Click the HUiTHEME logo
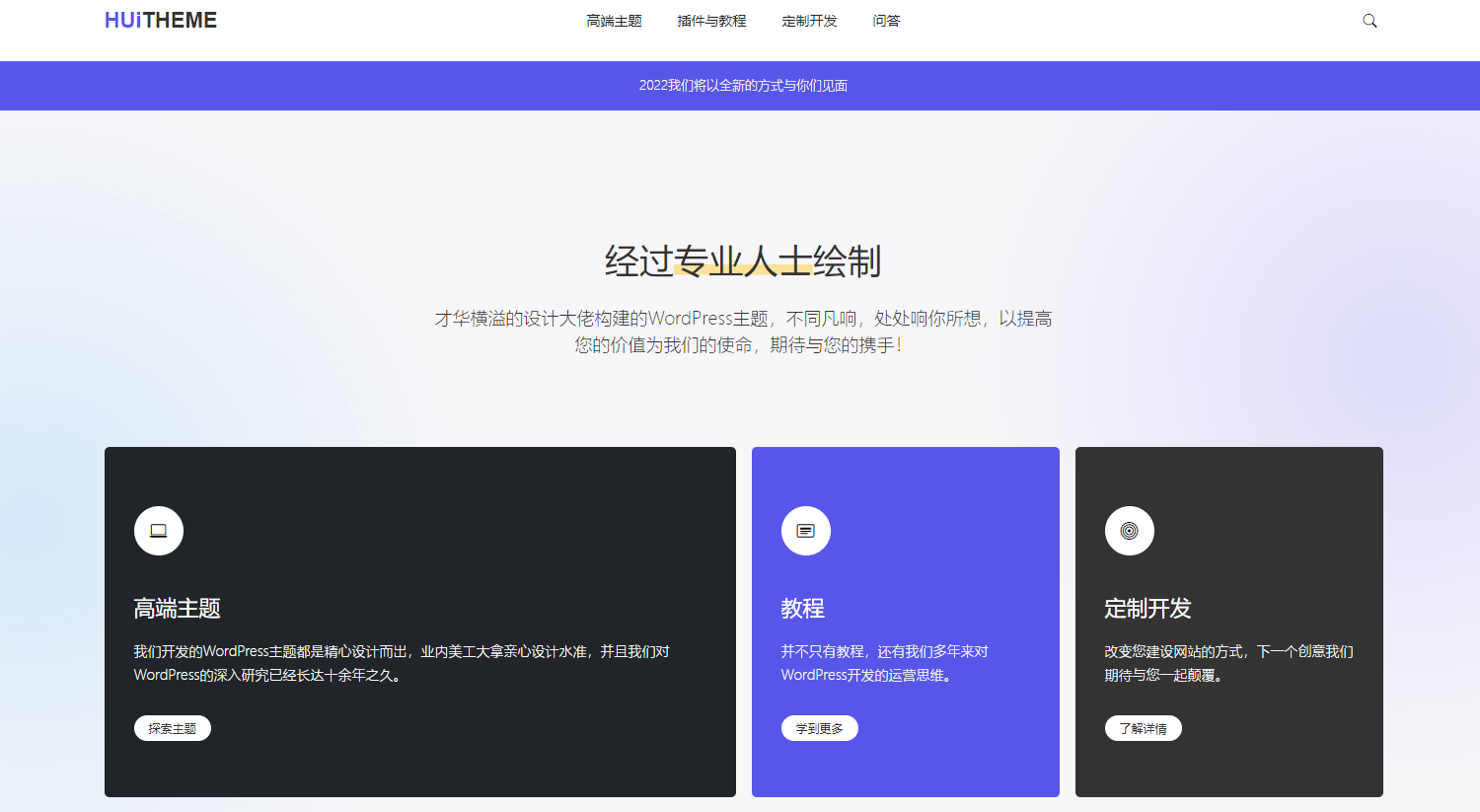The image size is (1480, 812). coord(161,19)
